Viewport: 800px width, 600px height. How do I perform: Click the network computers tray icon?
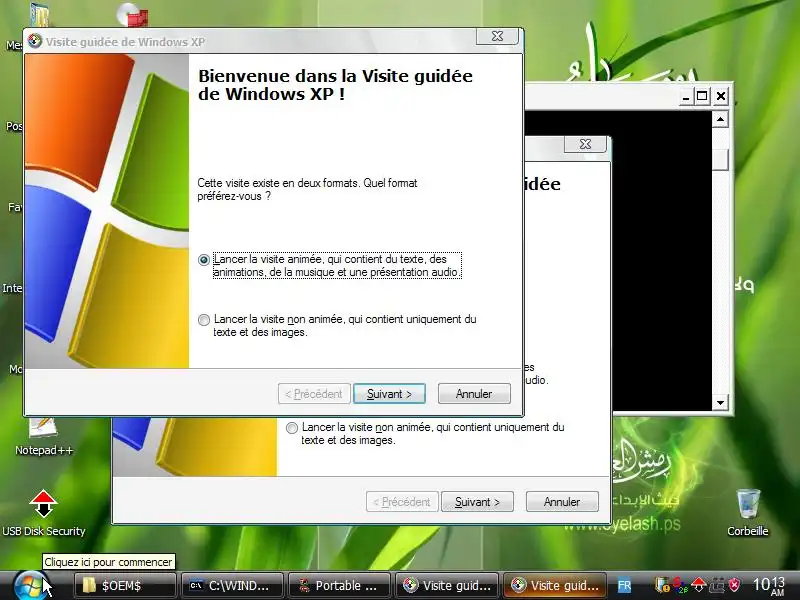pyautogui.click(x=717, y=585)
